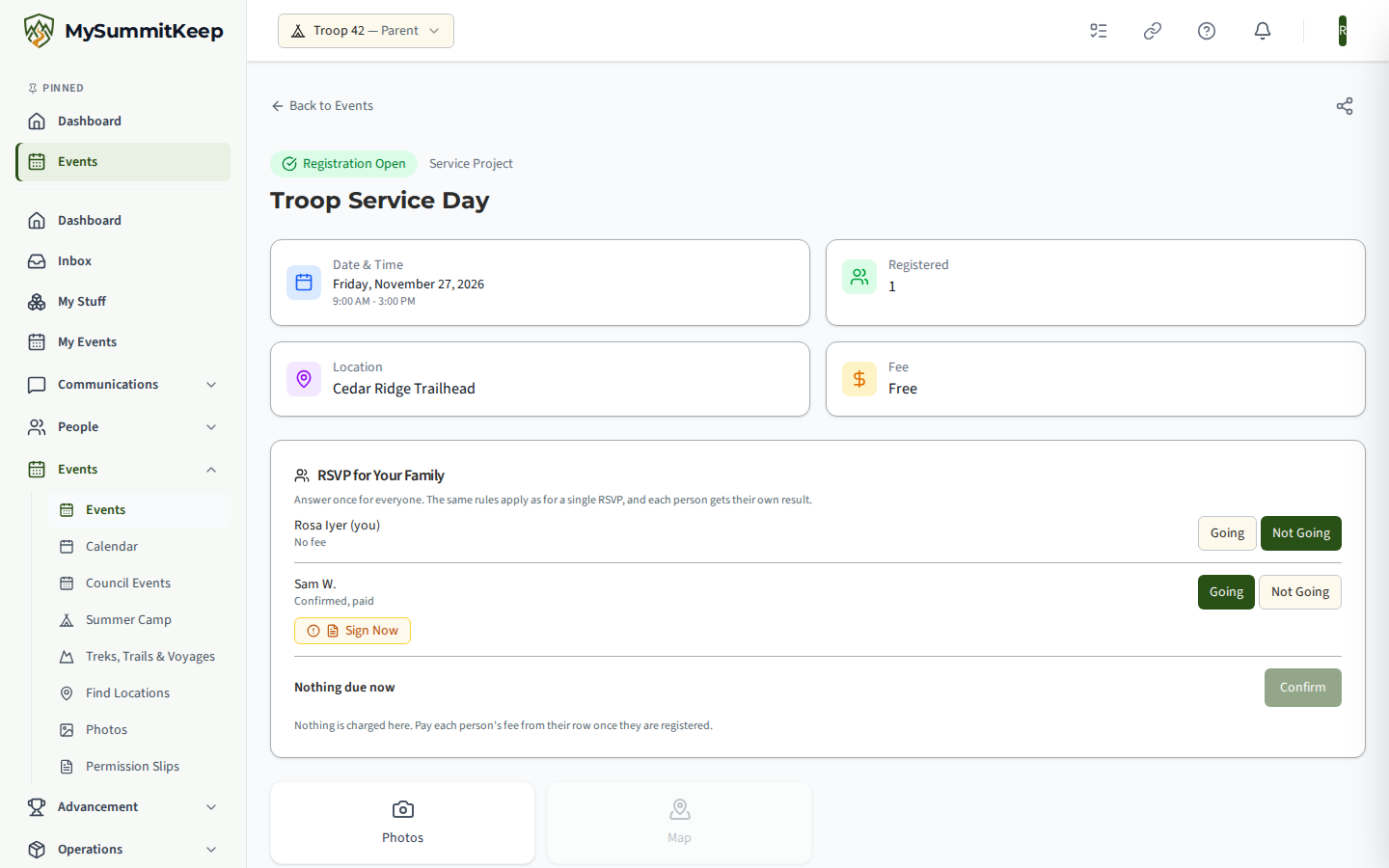Mark Sam W. as Not Going

(x=1300, y=592)
